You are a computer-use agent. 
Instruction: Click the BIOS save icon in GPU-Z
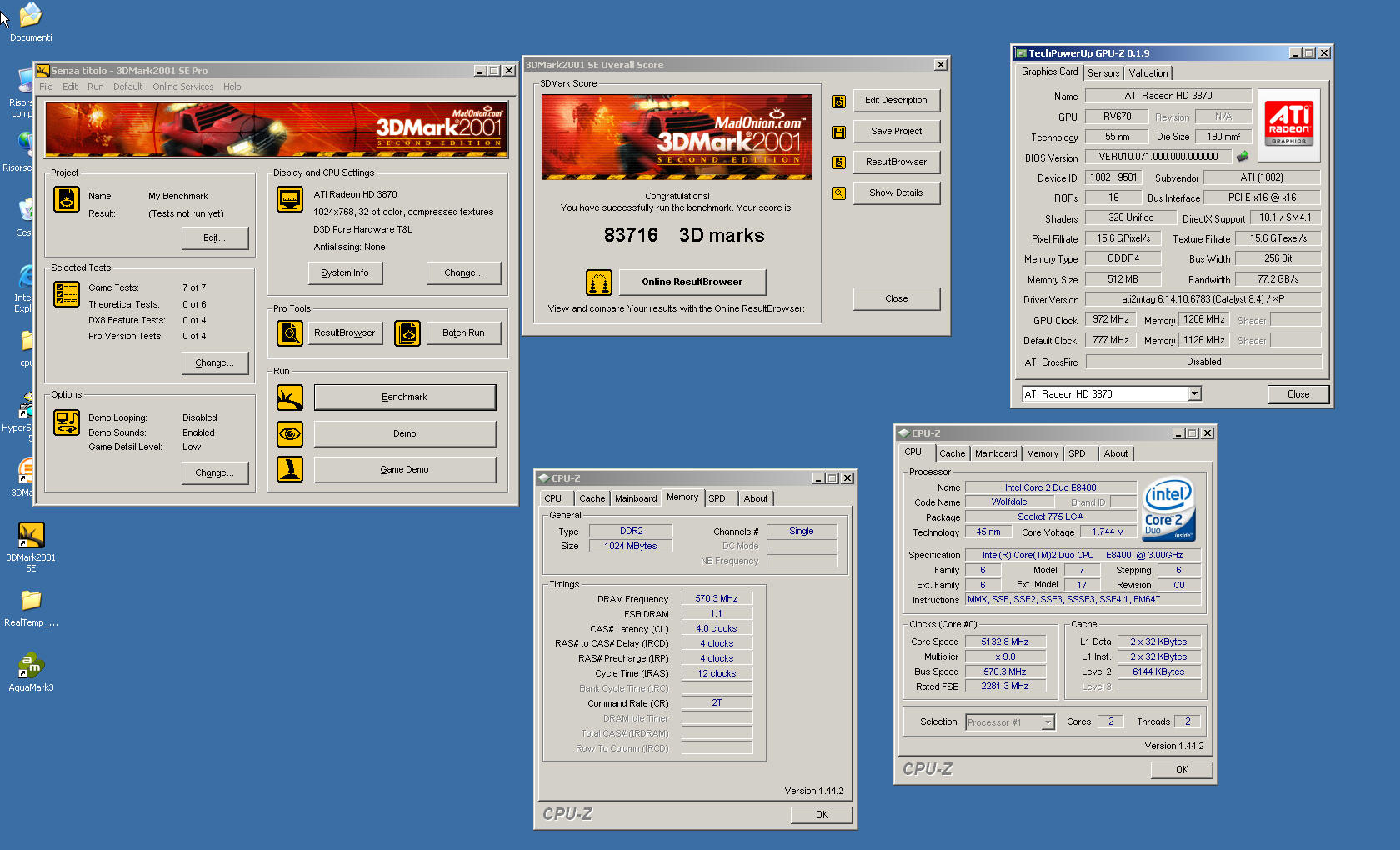pyautogui.click(x=1242, y=157)
